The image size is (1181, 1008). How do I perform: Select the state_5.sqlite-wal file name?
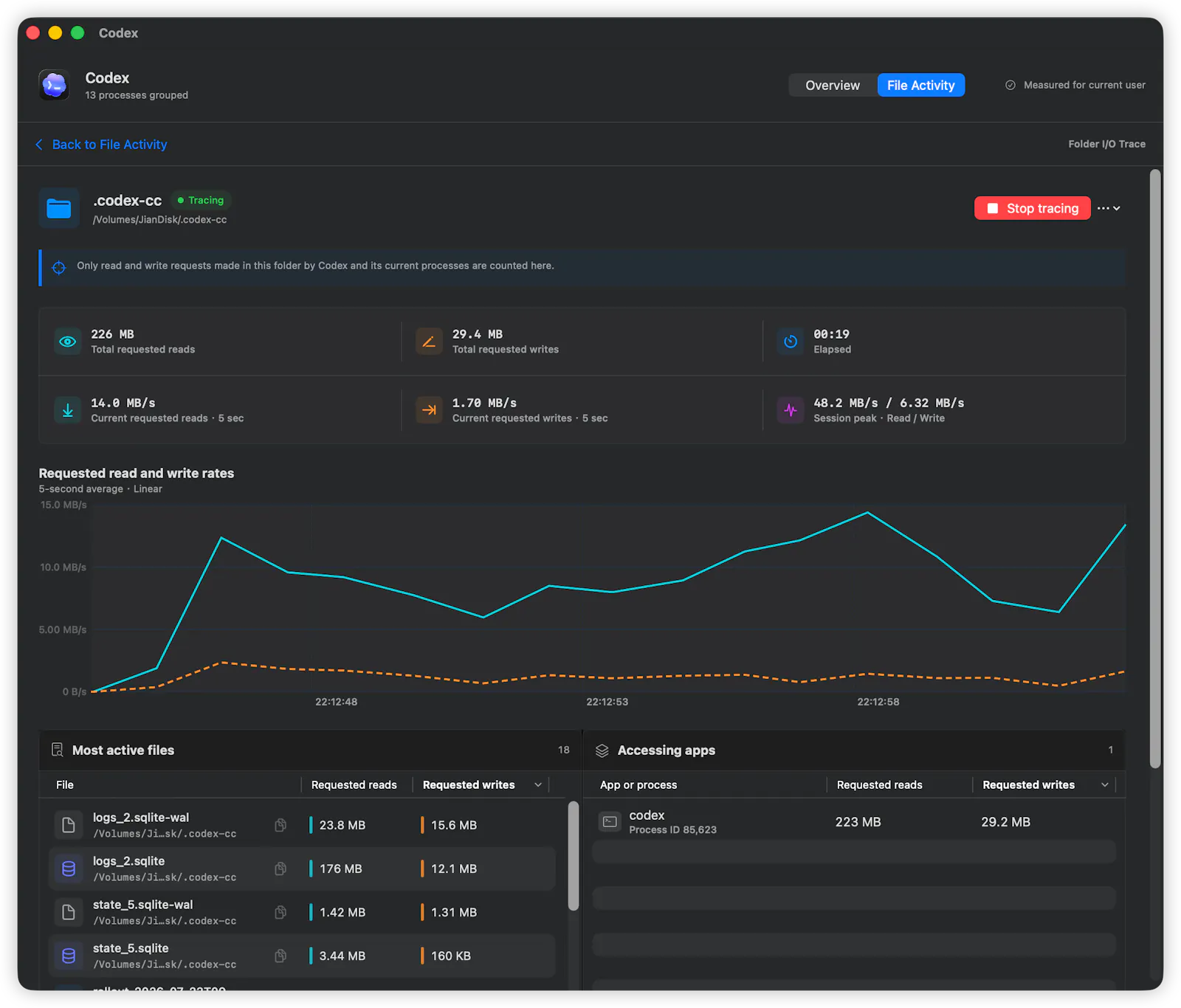coord(142,905)
